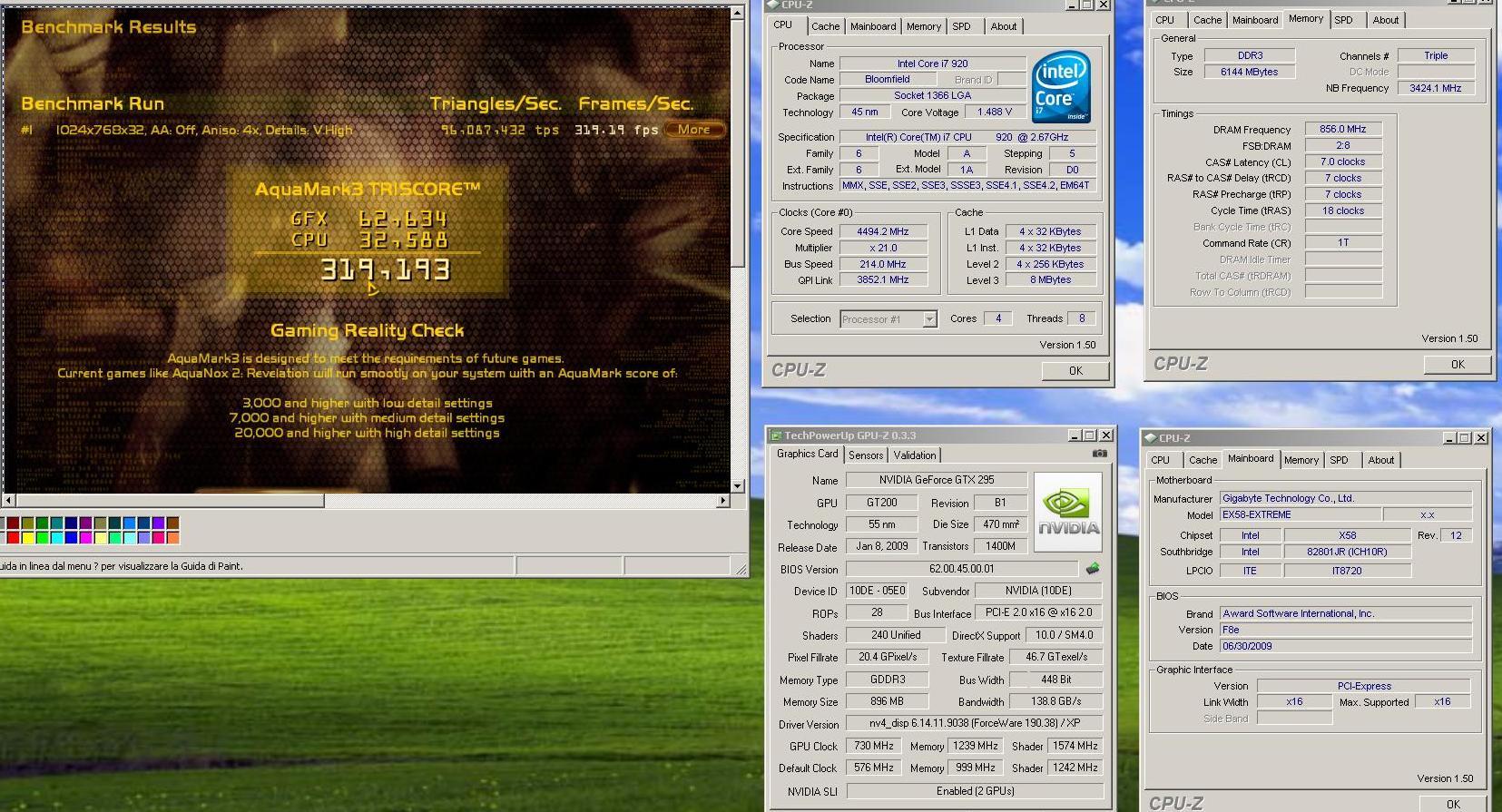This screenshot has width=1502, height=812.
Task: Click NVIDIA SLI field 'Enabled (2 GPUs)'
Action: (975, 791)
